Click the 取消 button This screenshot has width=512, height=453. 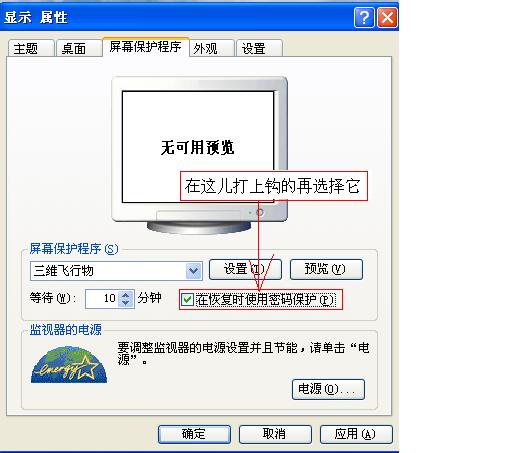(275, 434)
